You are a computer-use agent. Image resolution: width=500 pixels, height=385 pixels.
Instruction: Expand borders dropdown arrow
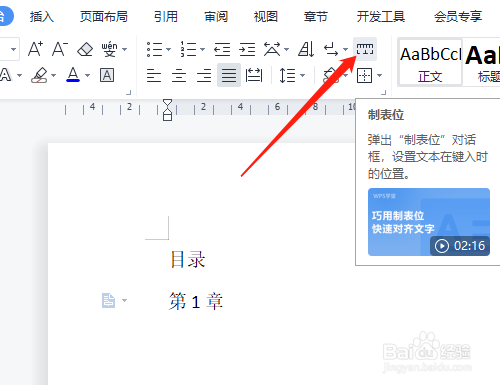coord(379,75)
